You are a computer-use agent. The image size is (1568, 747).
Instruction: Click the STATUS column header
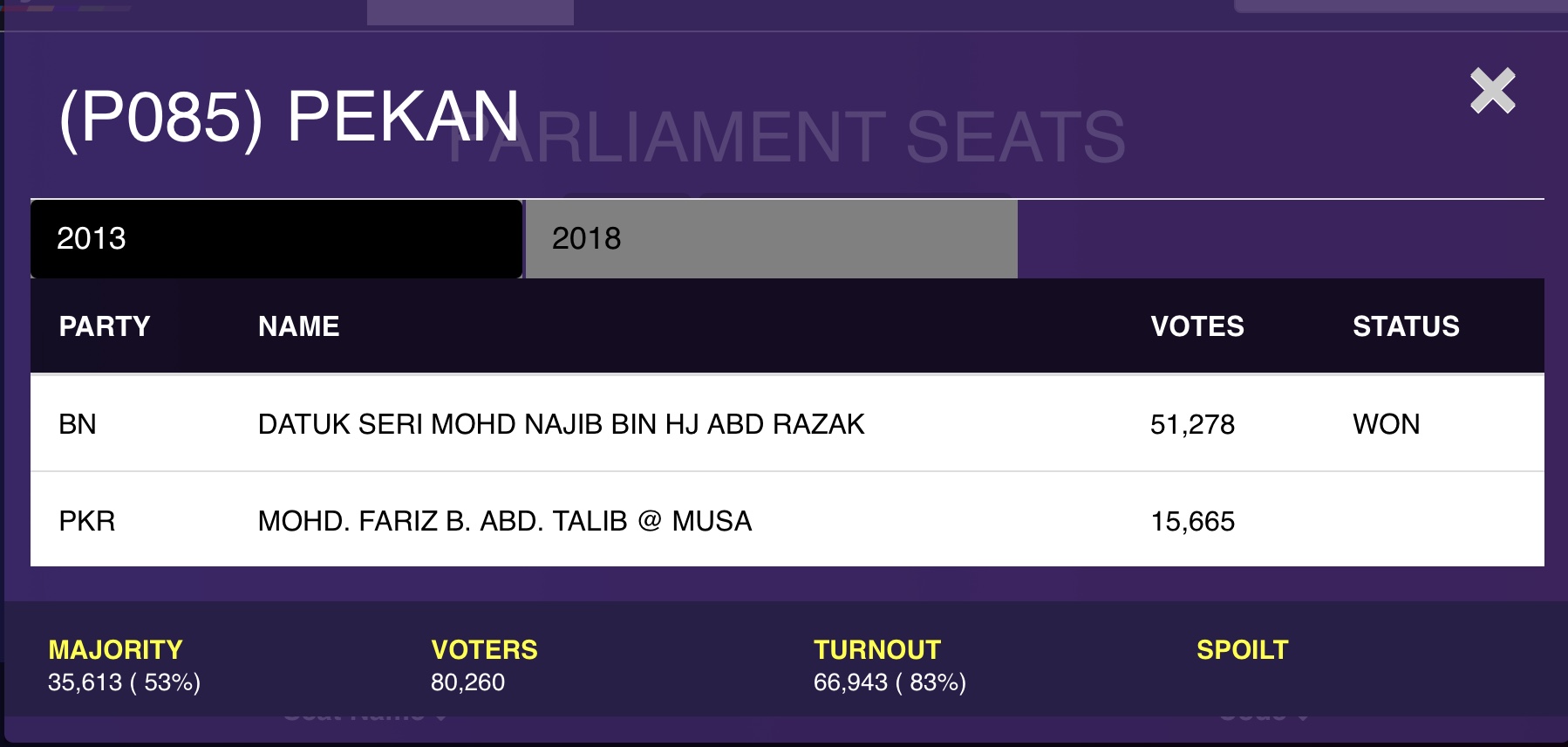pos(1406,326)
